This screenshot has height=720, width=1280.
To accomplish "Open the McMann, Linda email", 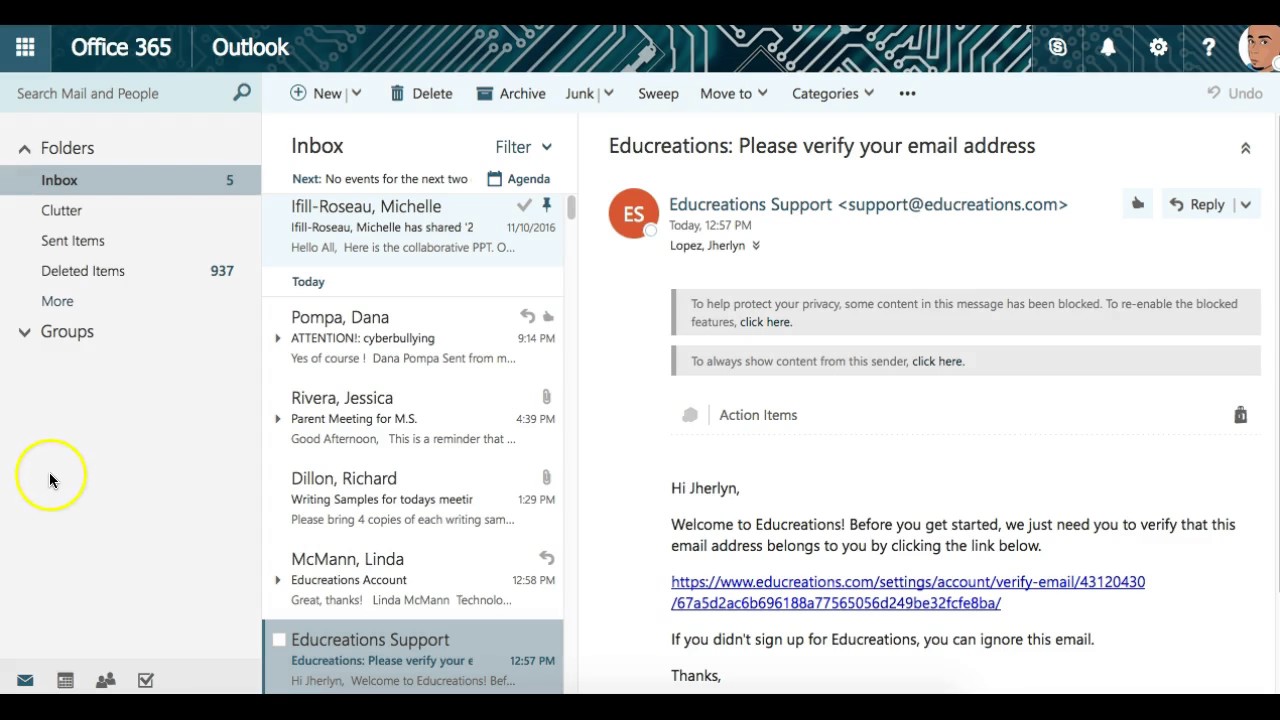I will [x=413, y=579].
